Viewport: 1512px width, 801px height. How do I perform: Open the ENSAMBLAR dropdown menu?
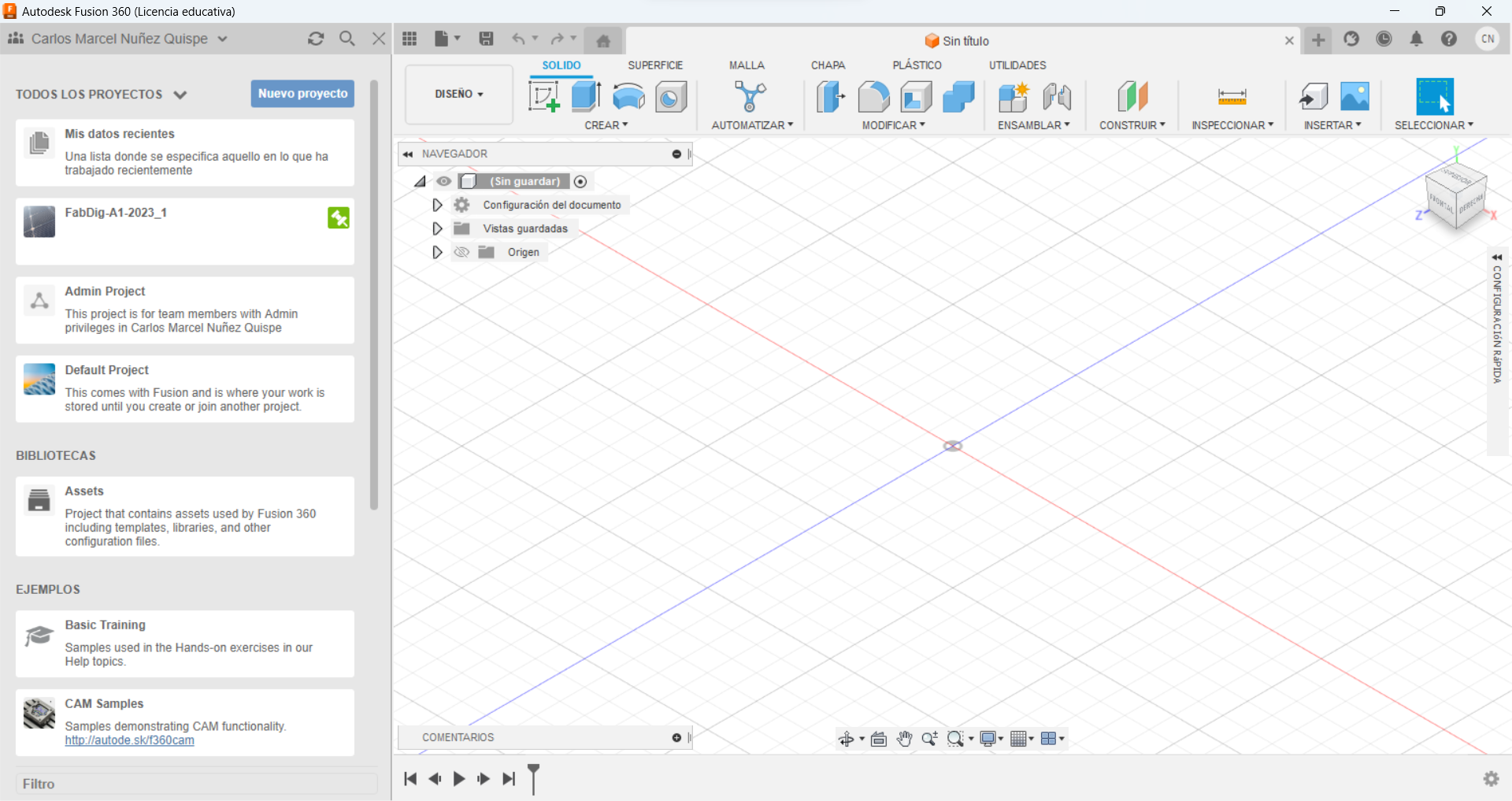pyautogui.click(x=1034, y=125)
